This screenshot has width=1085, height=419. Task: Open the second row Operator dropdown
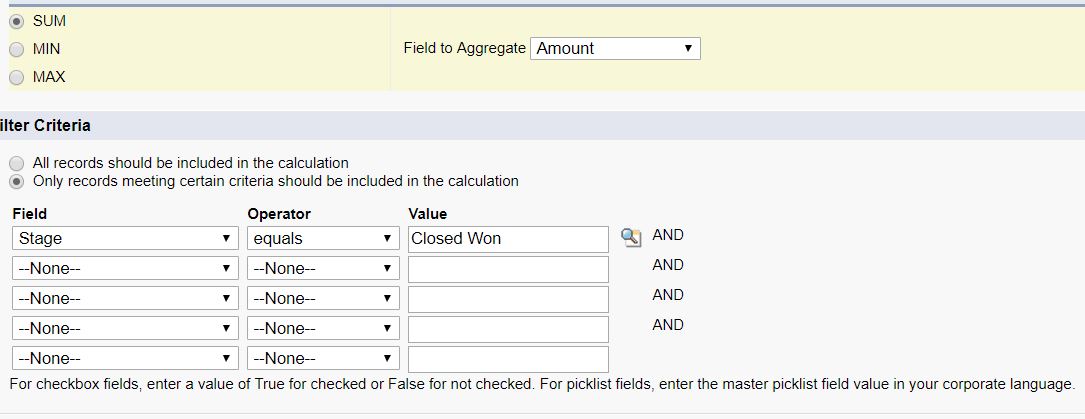(x=323, y=269)
